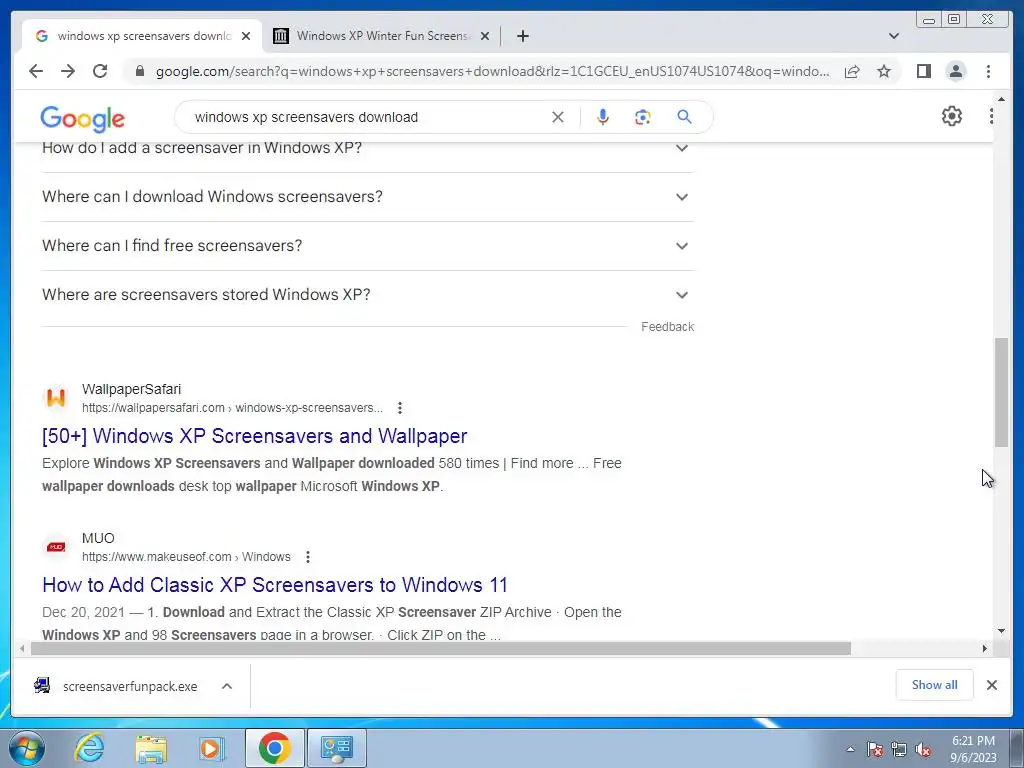
Task: Open more options for WallpaperSafari result
Action: click(x=400, y=408)
